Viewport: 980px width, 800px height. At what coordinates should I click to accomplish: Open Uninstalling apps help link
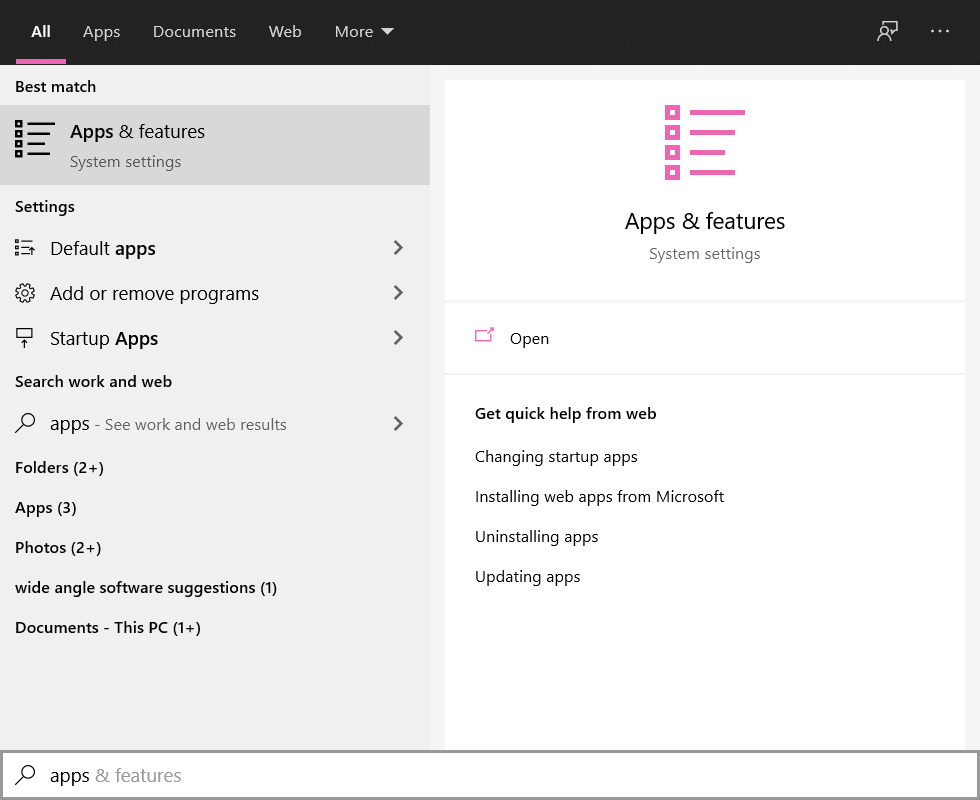tap(536, 537)
